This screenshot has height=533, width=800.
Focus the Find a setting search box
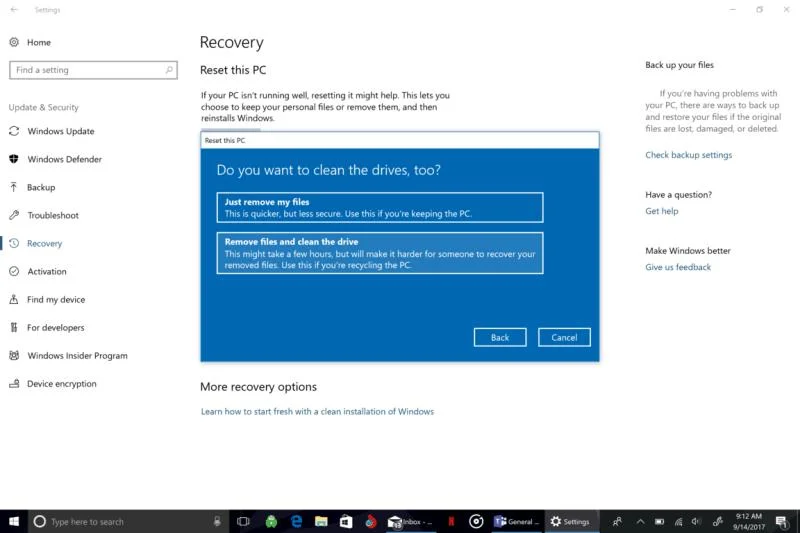(93, 70)
